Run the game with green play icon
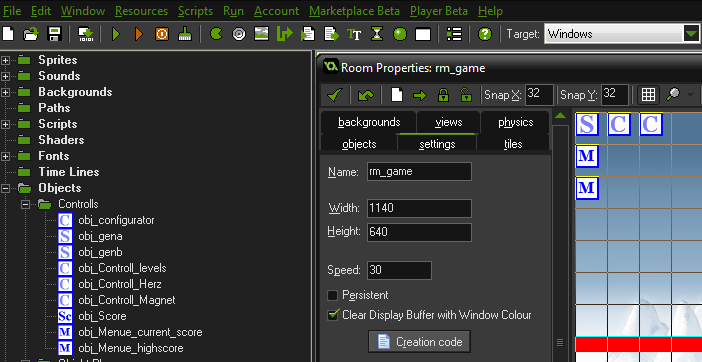 [116, 34]
